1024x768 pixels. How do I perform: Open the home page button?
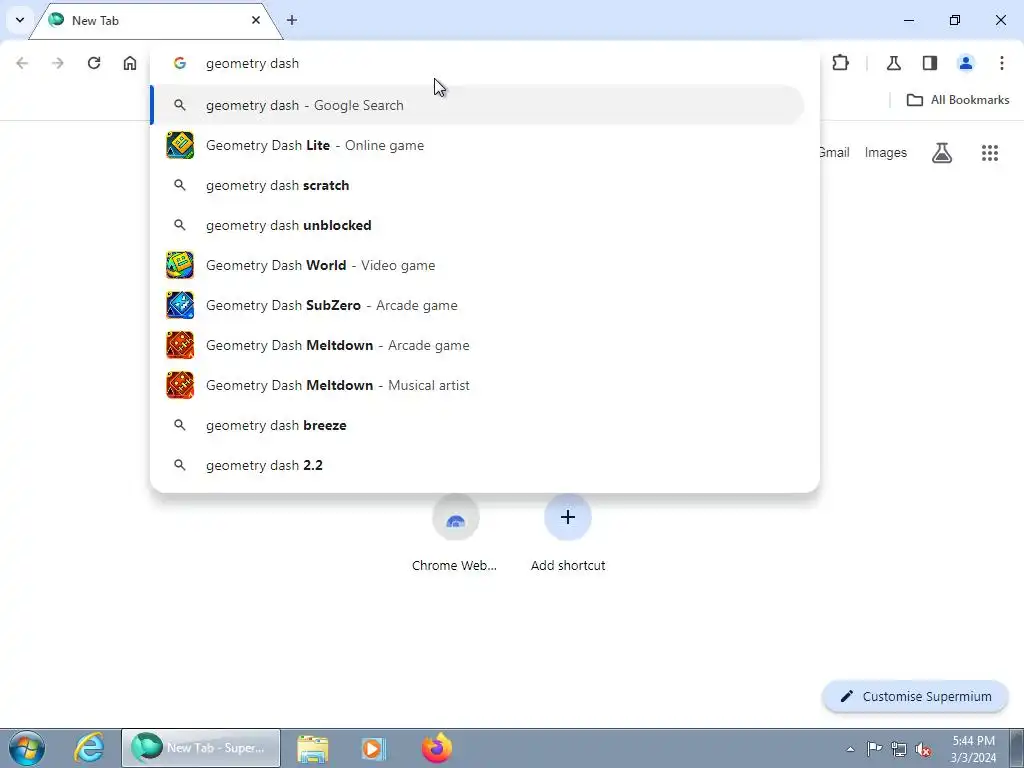pyautogui.click(x=130, y=63)
